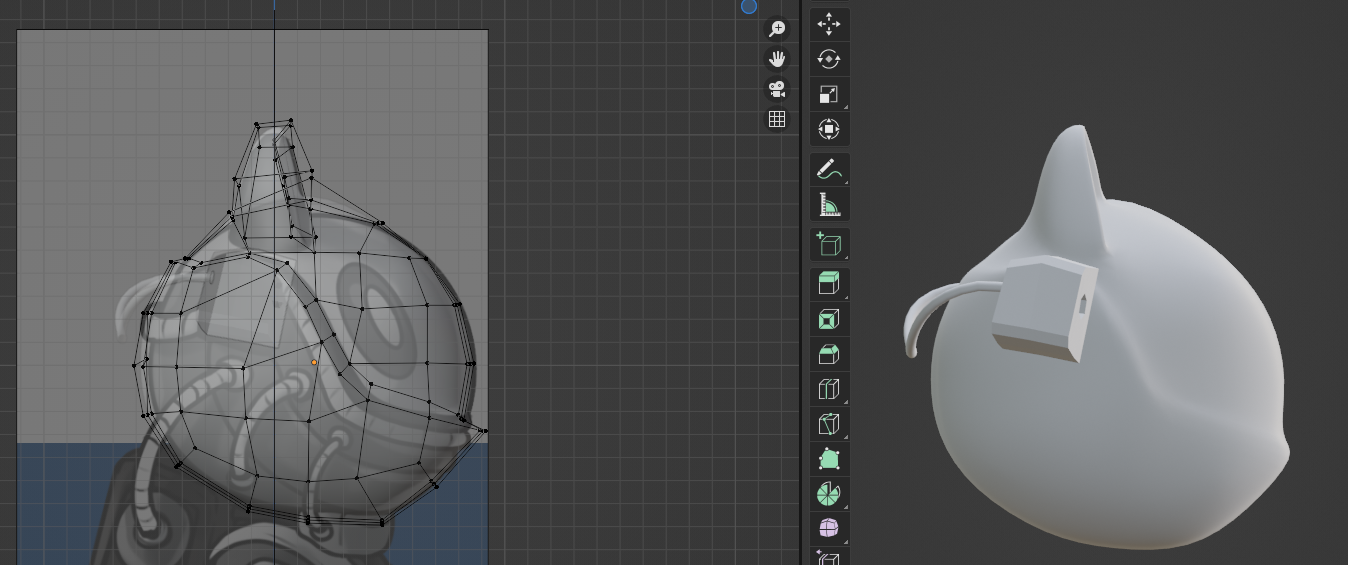Click the hand pan view button
1348x565 pixels.
777,59
